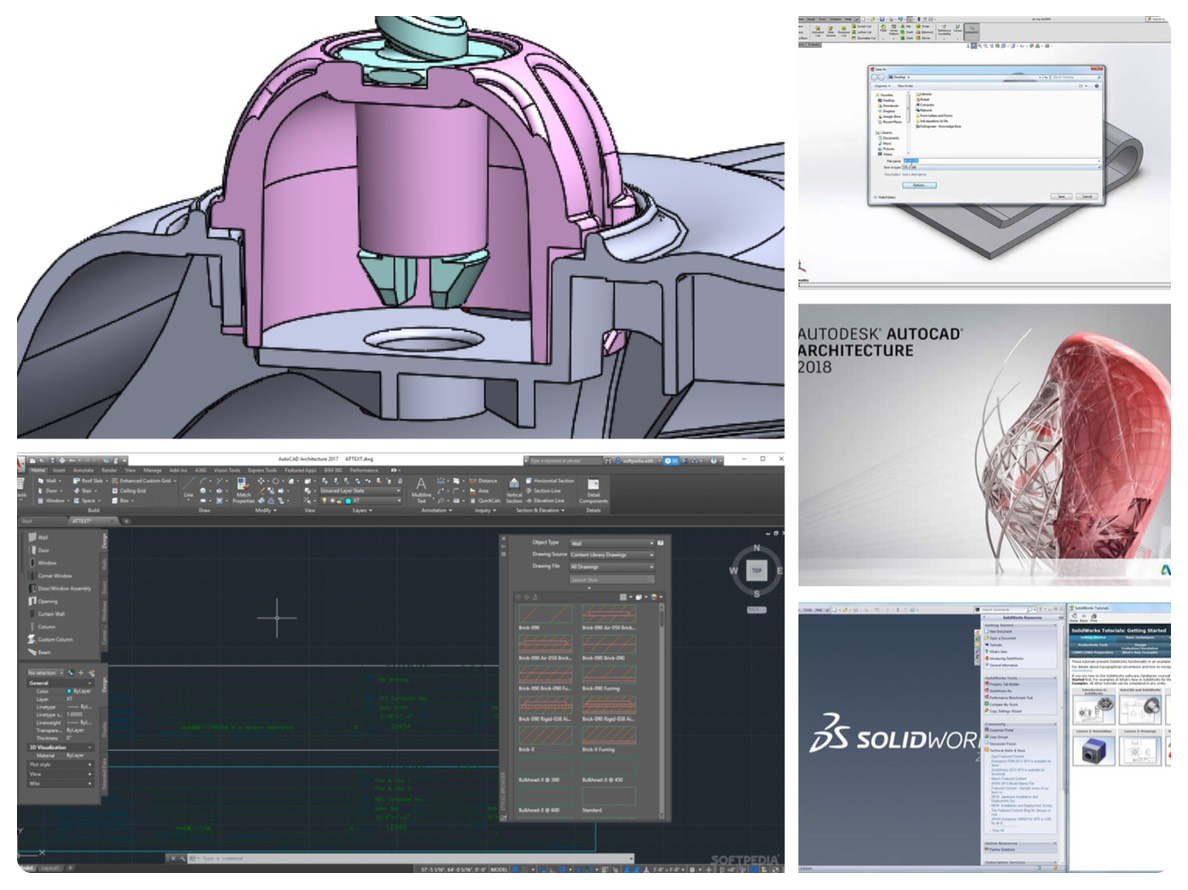Select Custom Column in tool palette
This screenshot has height=890, width=1188.
coord(51,640)
